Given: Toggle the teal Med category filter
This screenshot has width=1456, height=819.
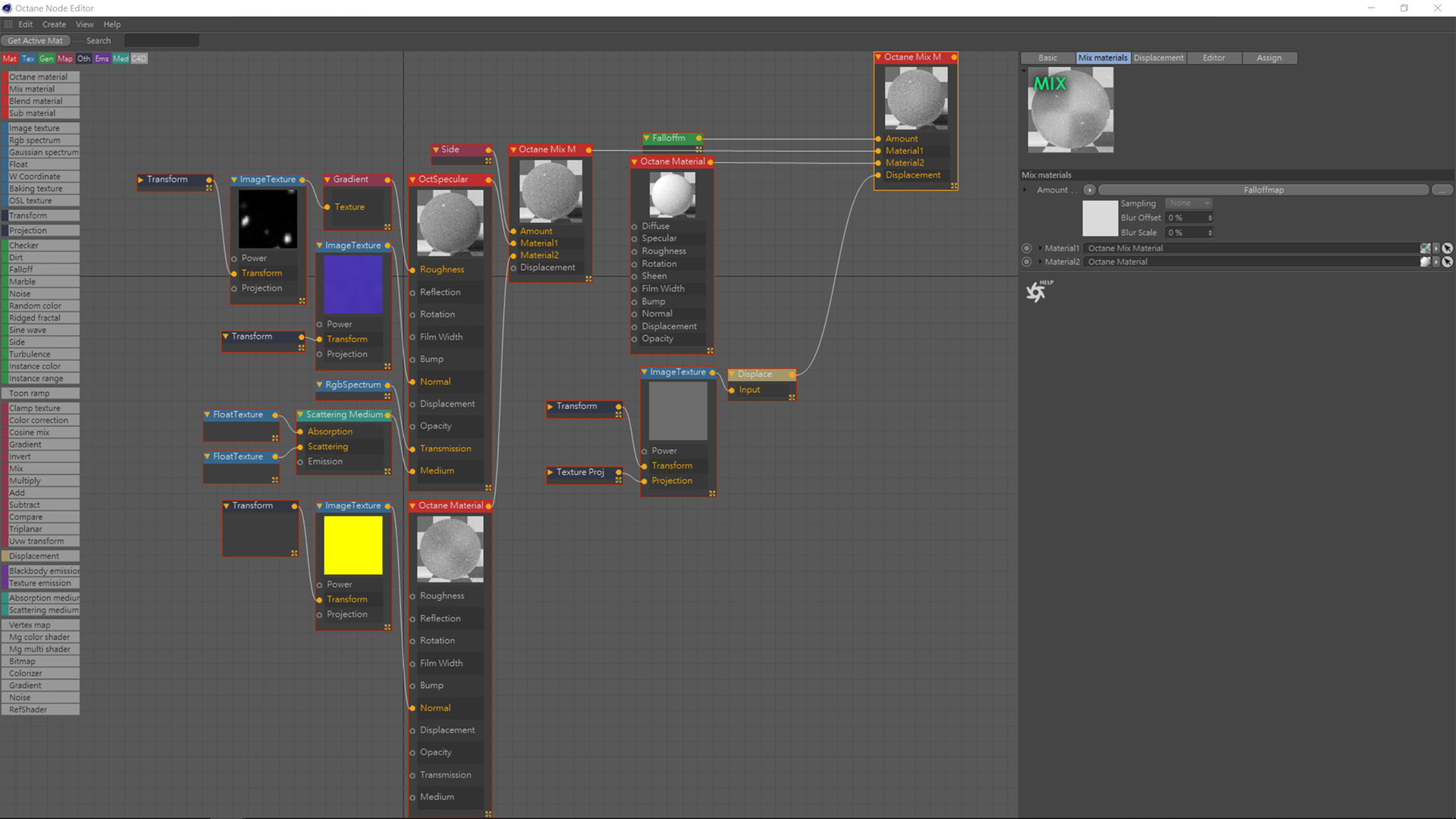Looking at the screenshot, I should tap(121, 58).
